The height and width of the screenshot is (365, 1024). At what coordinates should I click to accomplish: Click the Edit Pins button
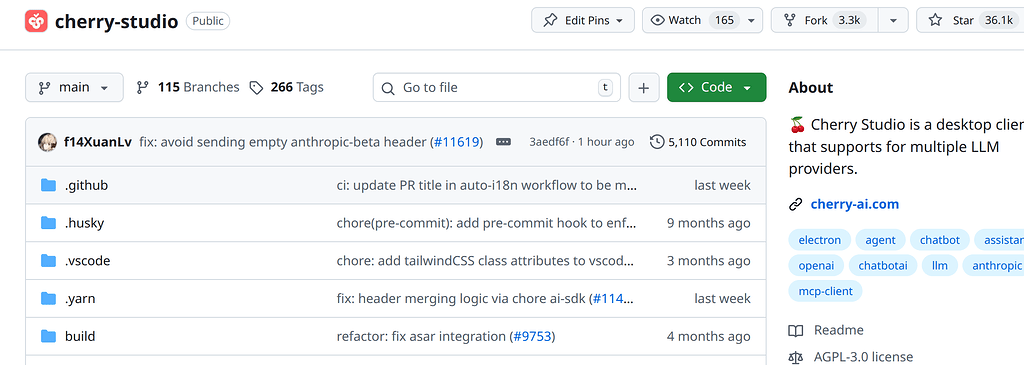[583, 20]
